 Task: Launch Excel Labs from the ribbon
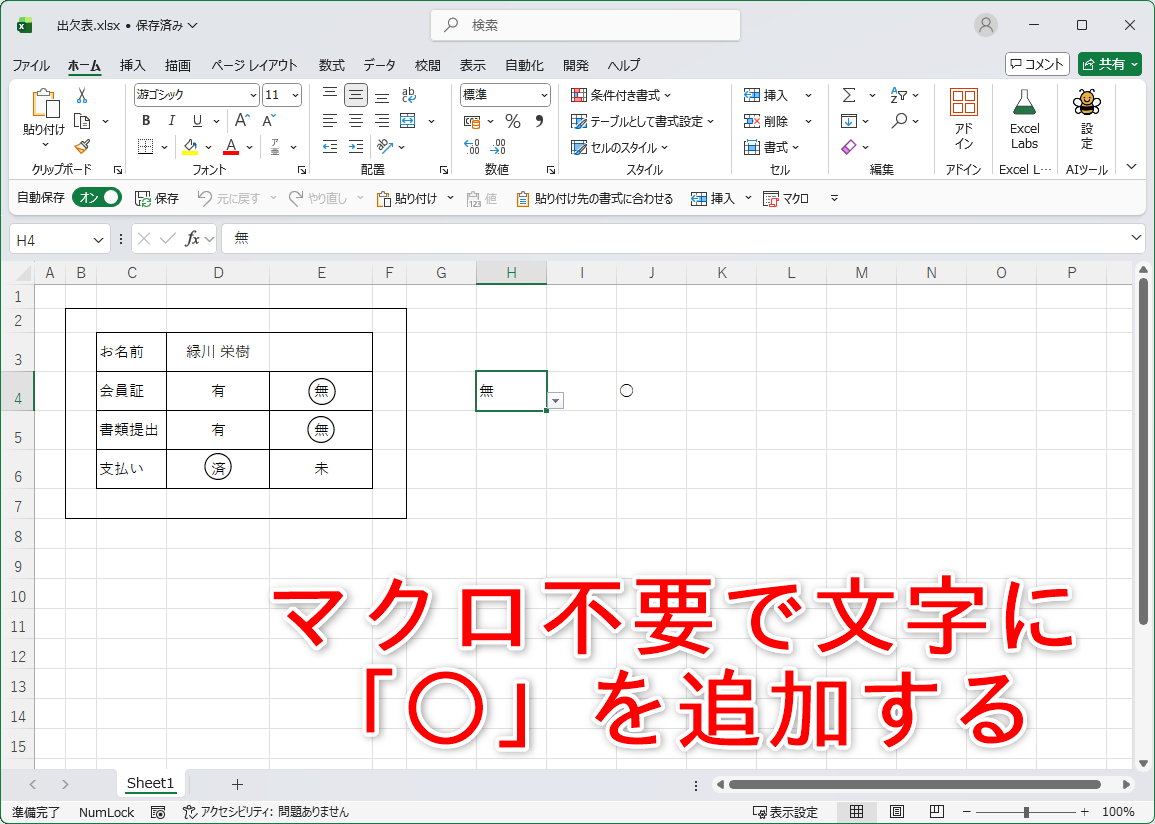(x=1024, y=115)
